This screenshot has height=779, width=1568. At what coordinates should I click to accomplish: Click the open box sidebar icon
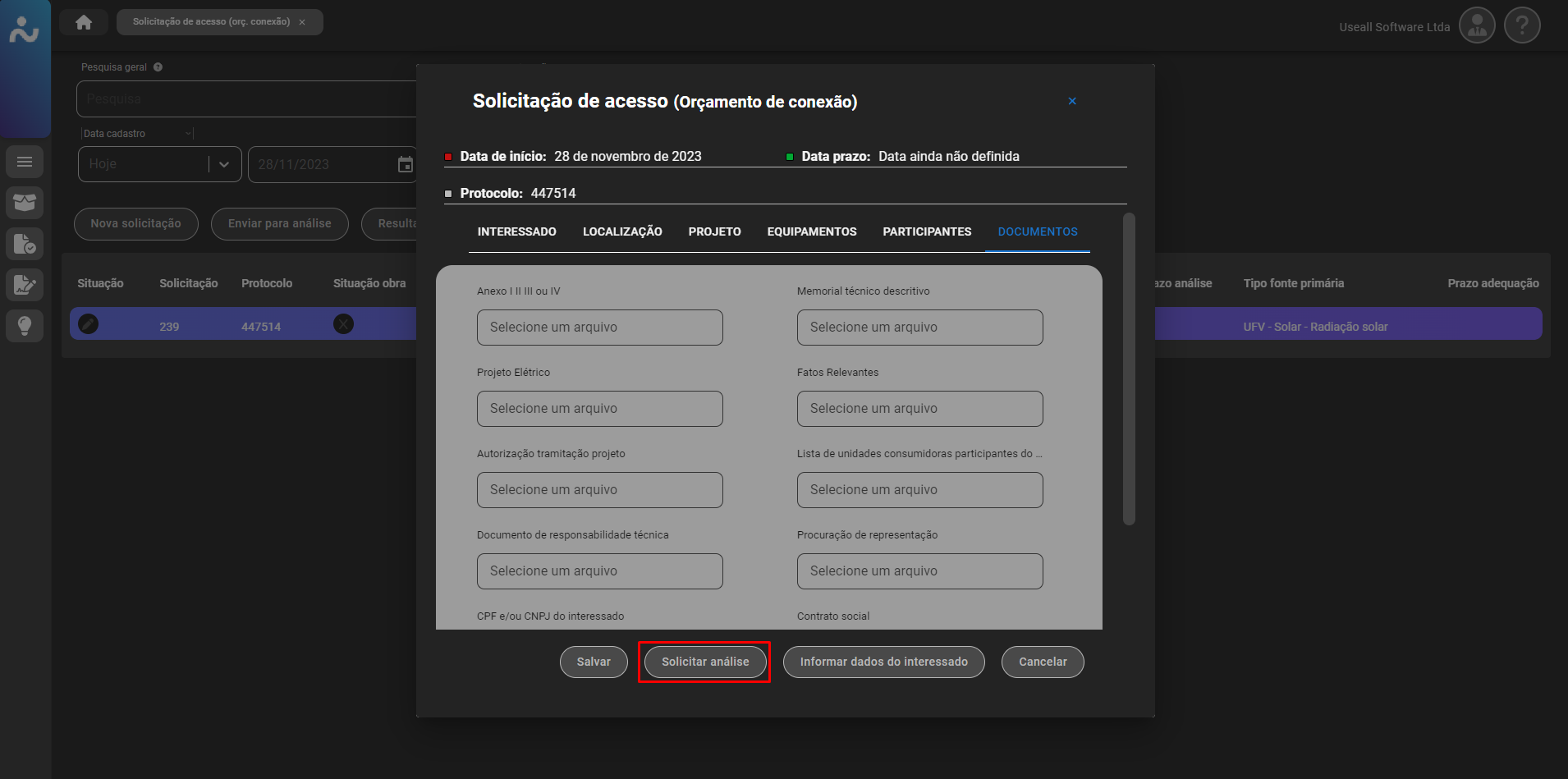tap(25, 203)
